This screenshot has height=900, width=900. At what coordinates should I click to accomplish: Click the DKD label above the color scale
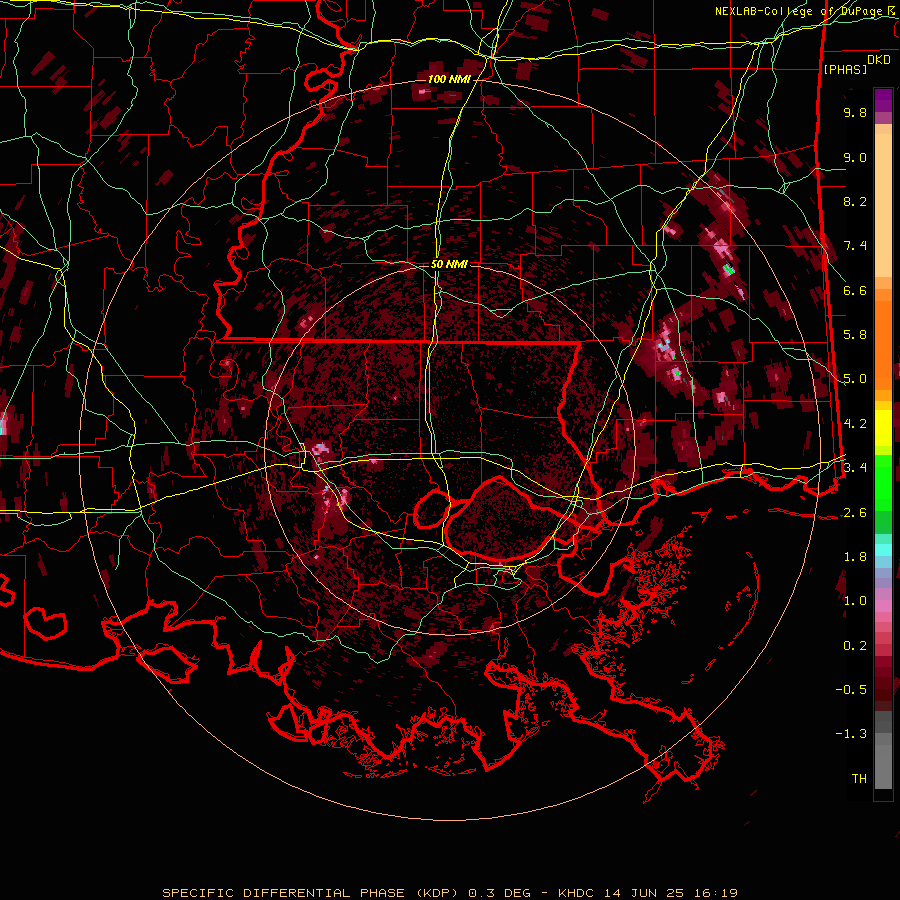tap(879, 60)
